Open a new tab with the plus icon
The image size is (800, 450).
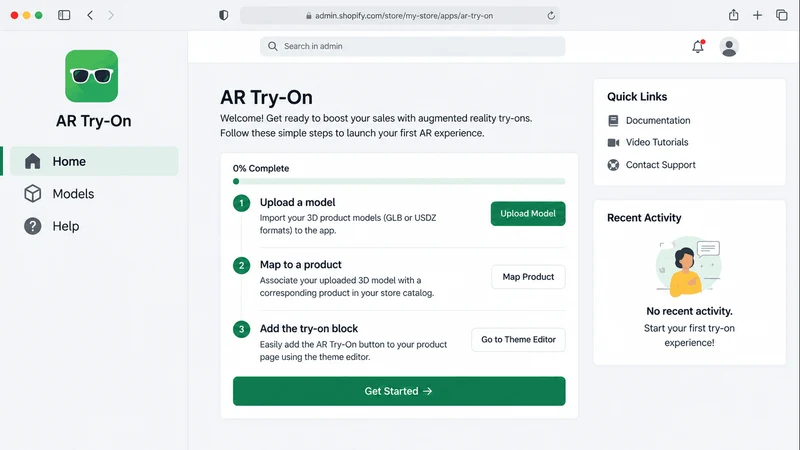point(757,15)
